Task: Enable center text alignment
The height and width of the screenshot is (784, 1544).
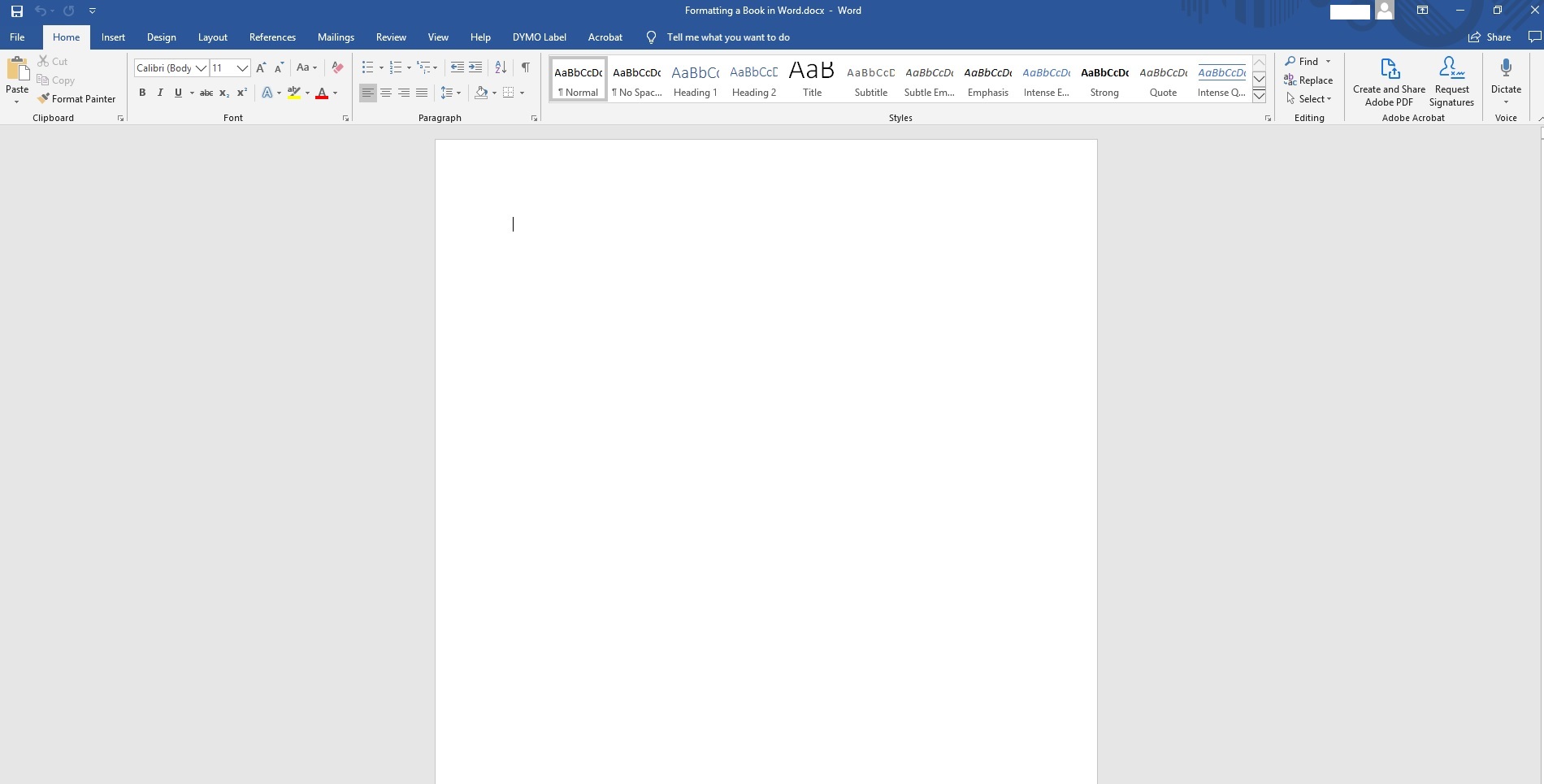Action: click(x=386, y=93)
